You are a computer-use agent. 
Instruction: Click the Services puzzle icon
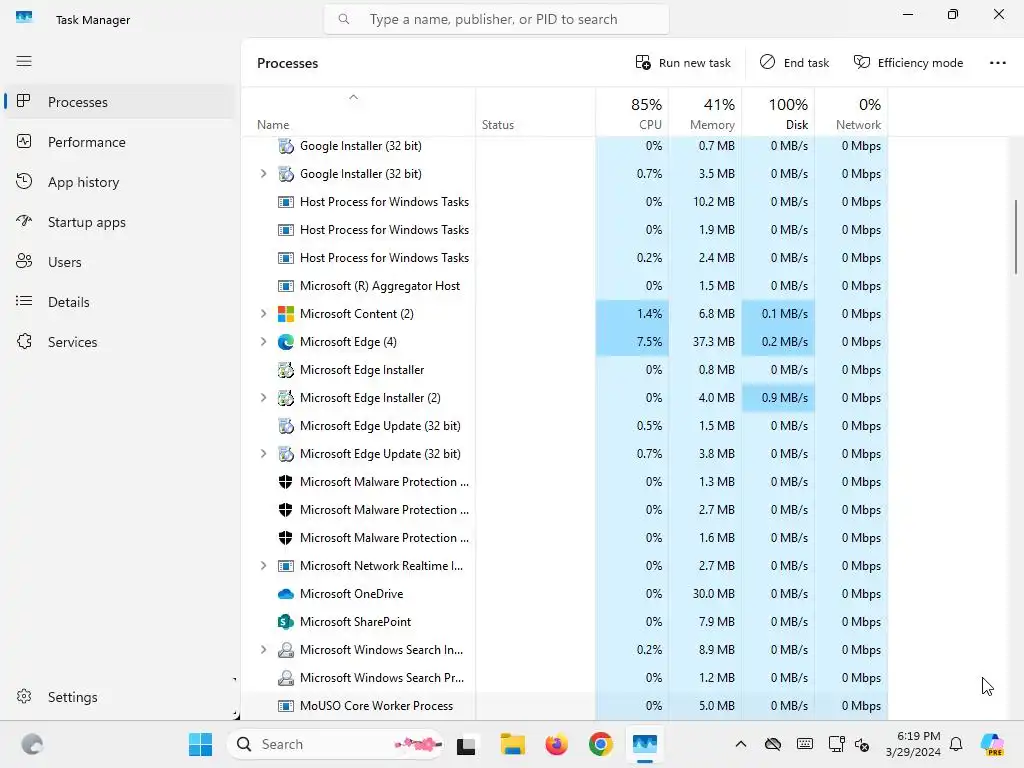tap(24, 342)
